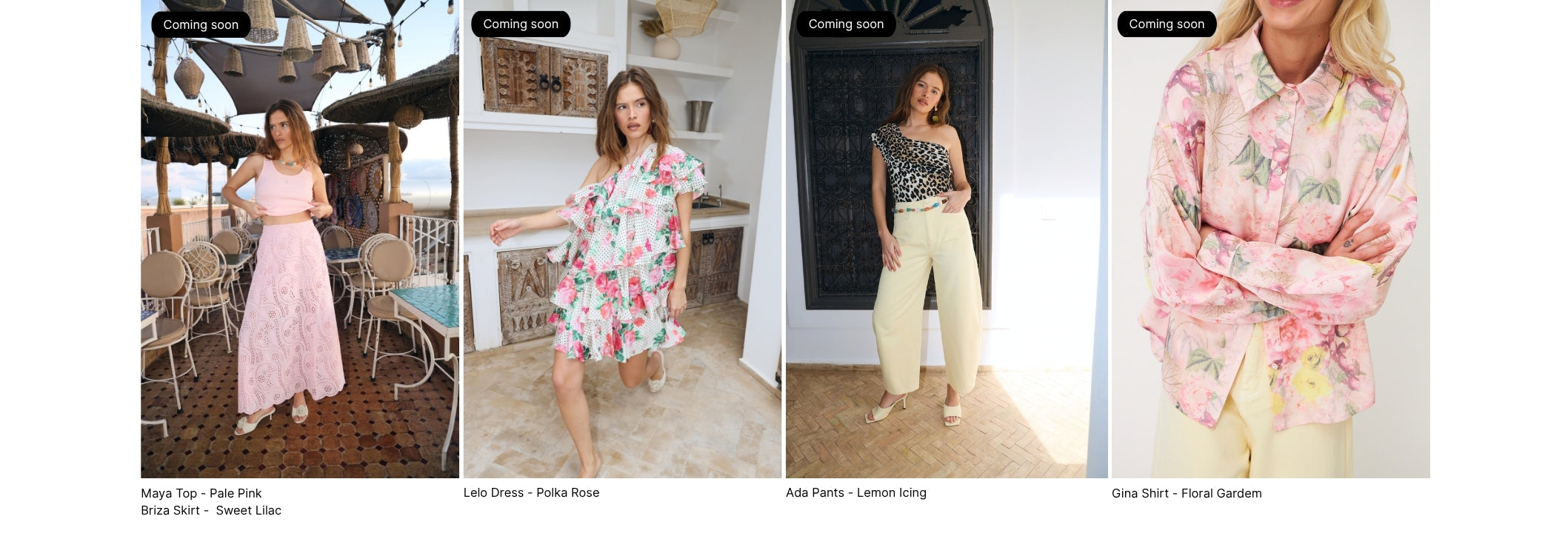
Task: Click the Coming soon badge on Ada Pants
Action: (x=846, y=24)
